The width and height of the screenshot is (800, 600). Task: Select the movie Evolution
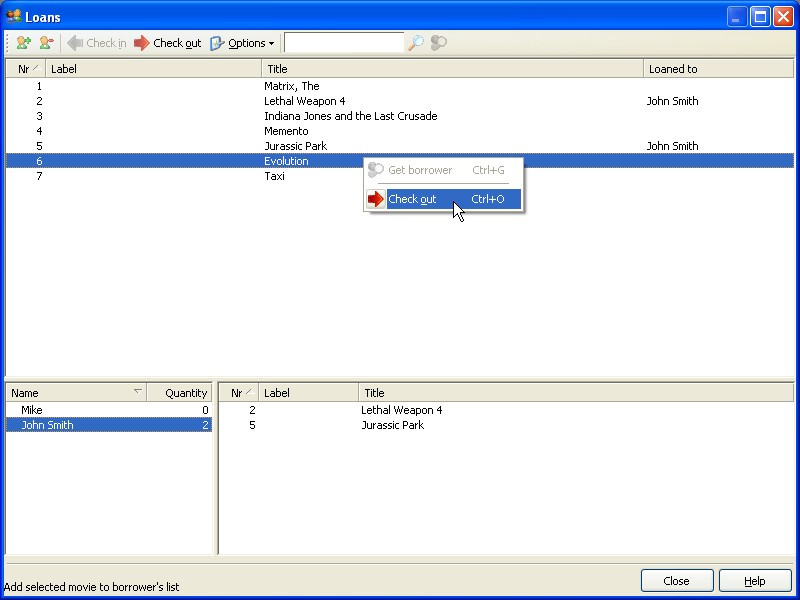click(x=399, y=161)
